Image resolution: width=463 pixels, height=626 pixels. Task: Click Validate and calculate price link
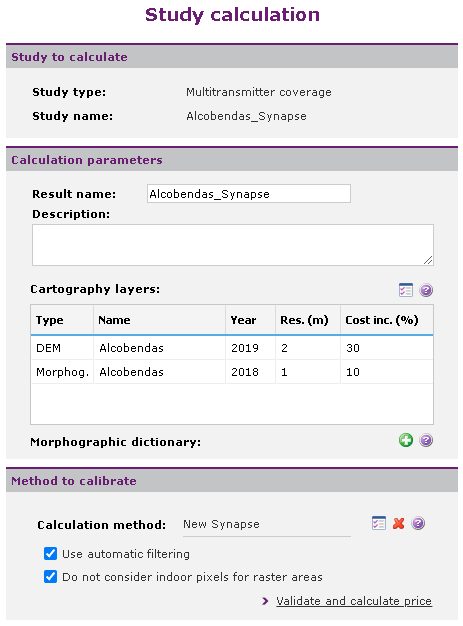(x=354, y=601)
